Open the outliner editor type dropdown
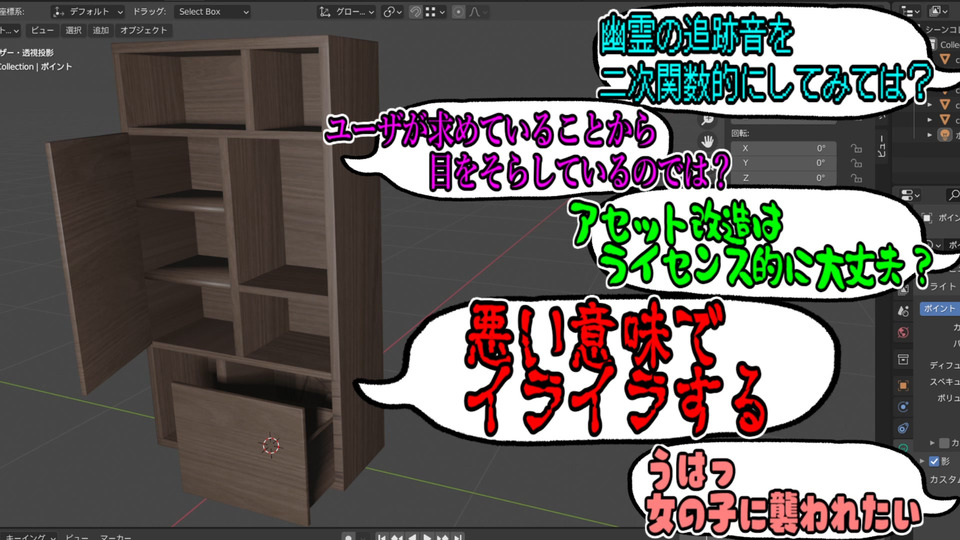This screenshot has height=540, width=960. (910, 11)
